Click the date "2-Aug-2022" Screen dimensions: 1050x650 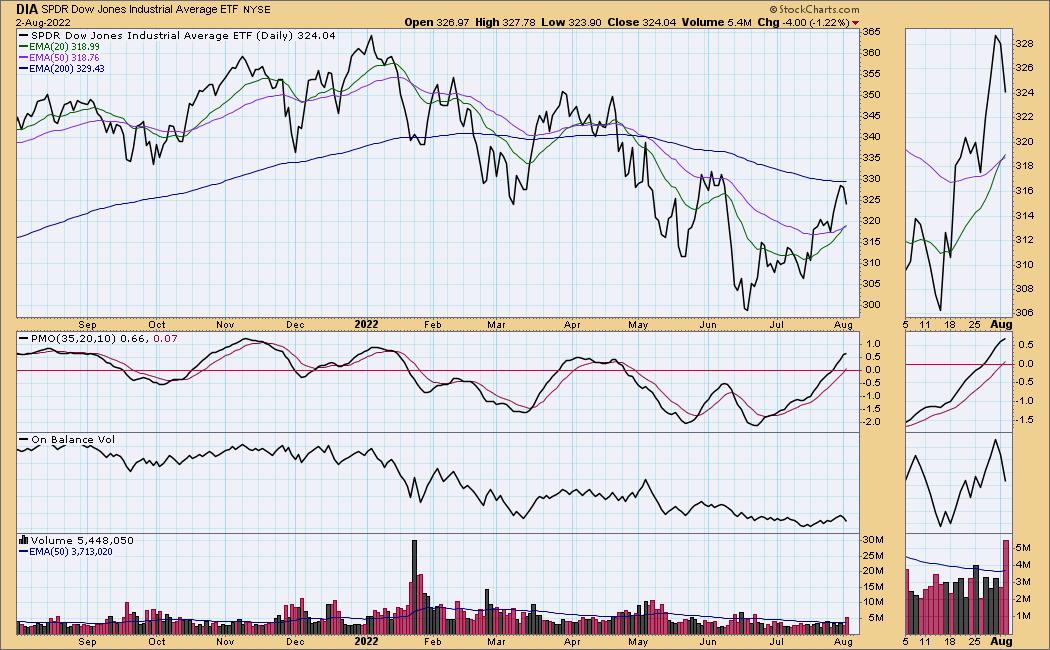point(42,22)
